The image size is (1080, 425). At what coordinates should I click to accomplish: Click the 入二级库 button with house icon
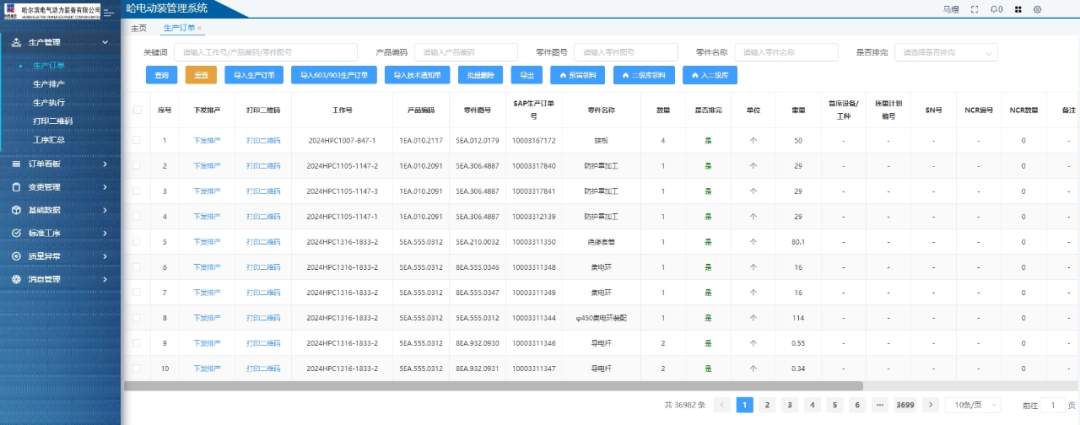[x=710, y=75]
